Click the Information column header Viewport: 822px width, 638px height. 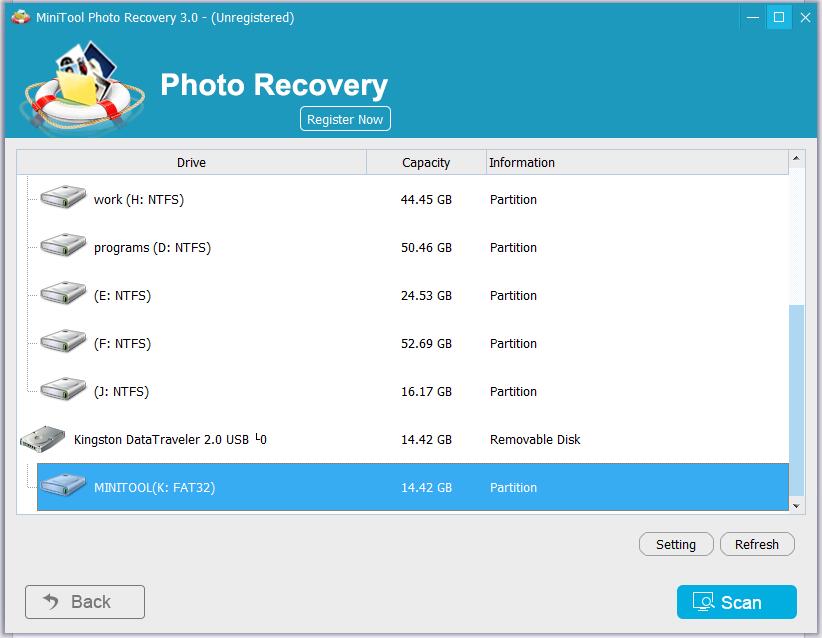coord(637,163)
